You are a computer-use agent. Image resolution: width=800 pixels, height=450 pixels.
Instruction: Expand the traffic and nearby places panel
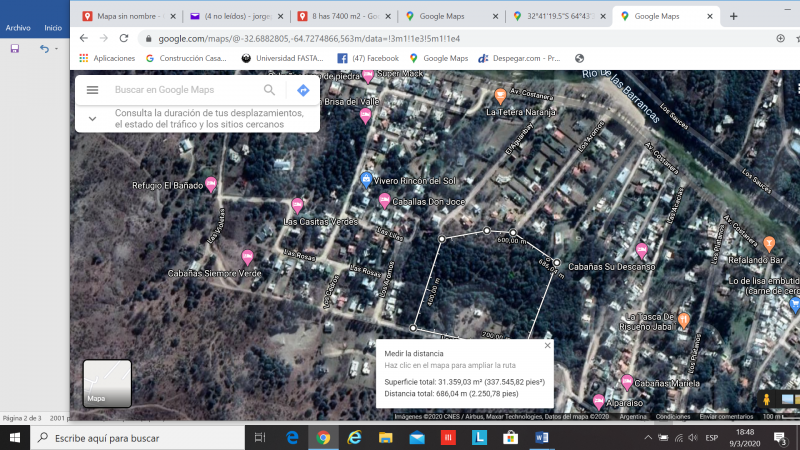91,118
